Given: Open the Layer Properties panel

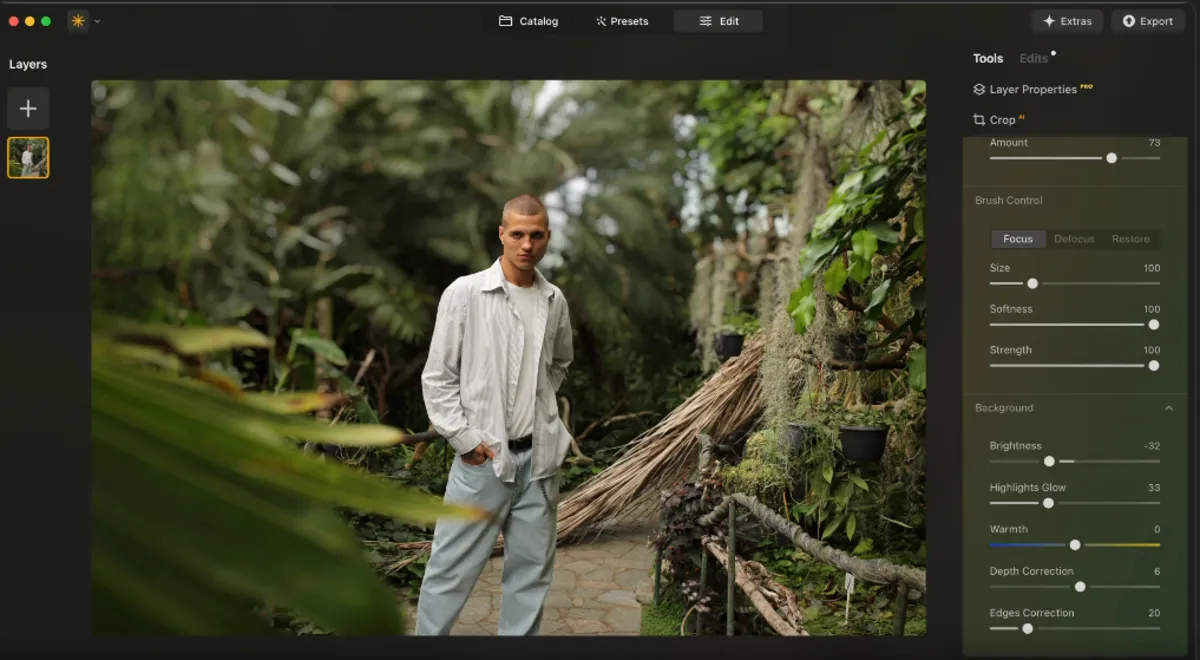Looking at the screenshot, I should [x=1033, y=89].
